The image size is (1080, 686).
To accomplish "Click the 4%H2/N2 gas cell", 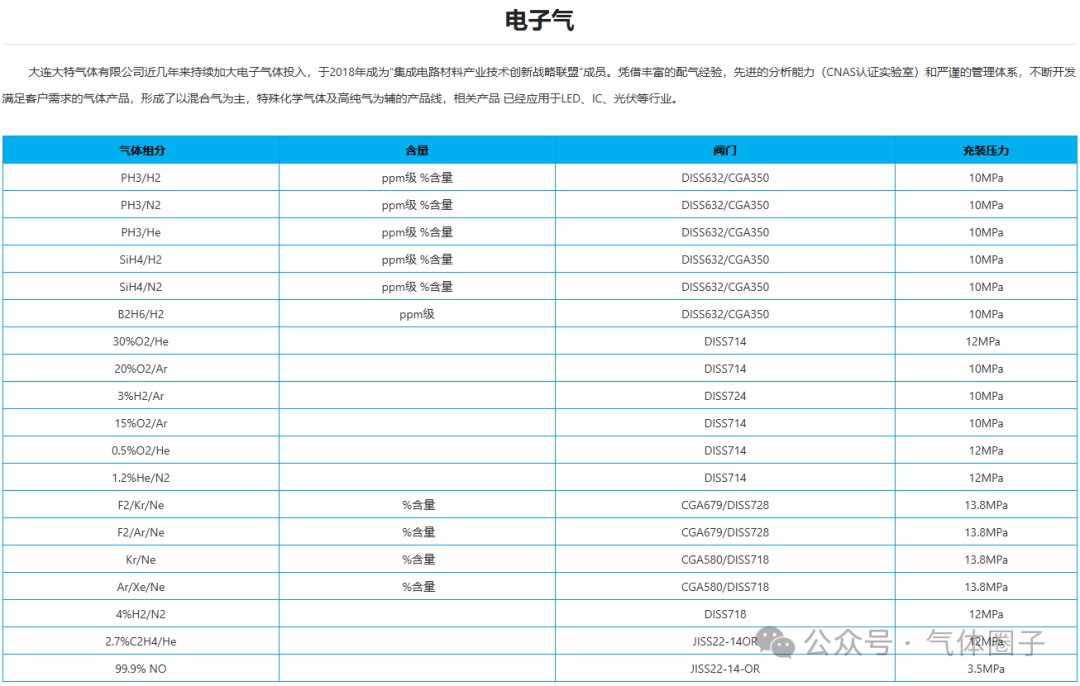I will coord(141,614).
